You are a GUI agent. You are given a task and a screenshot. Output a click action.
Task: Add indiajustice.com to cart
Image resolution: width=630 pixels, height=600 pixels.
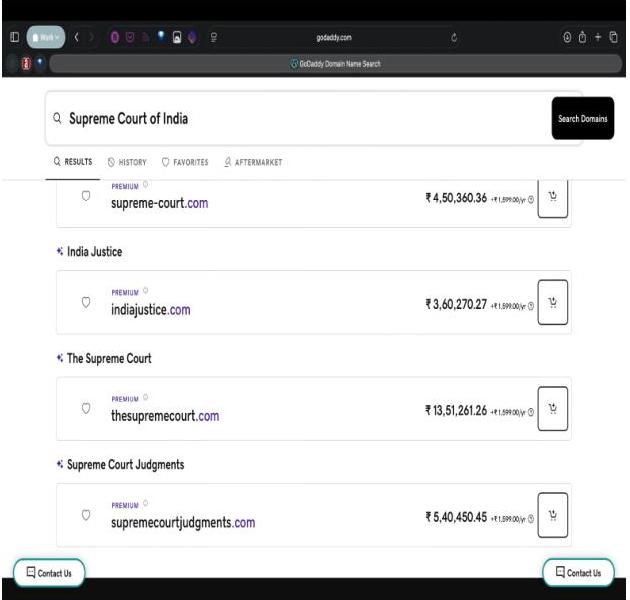tap(553, 302)
